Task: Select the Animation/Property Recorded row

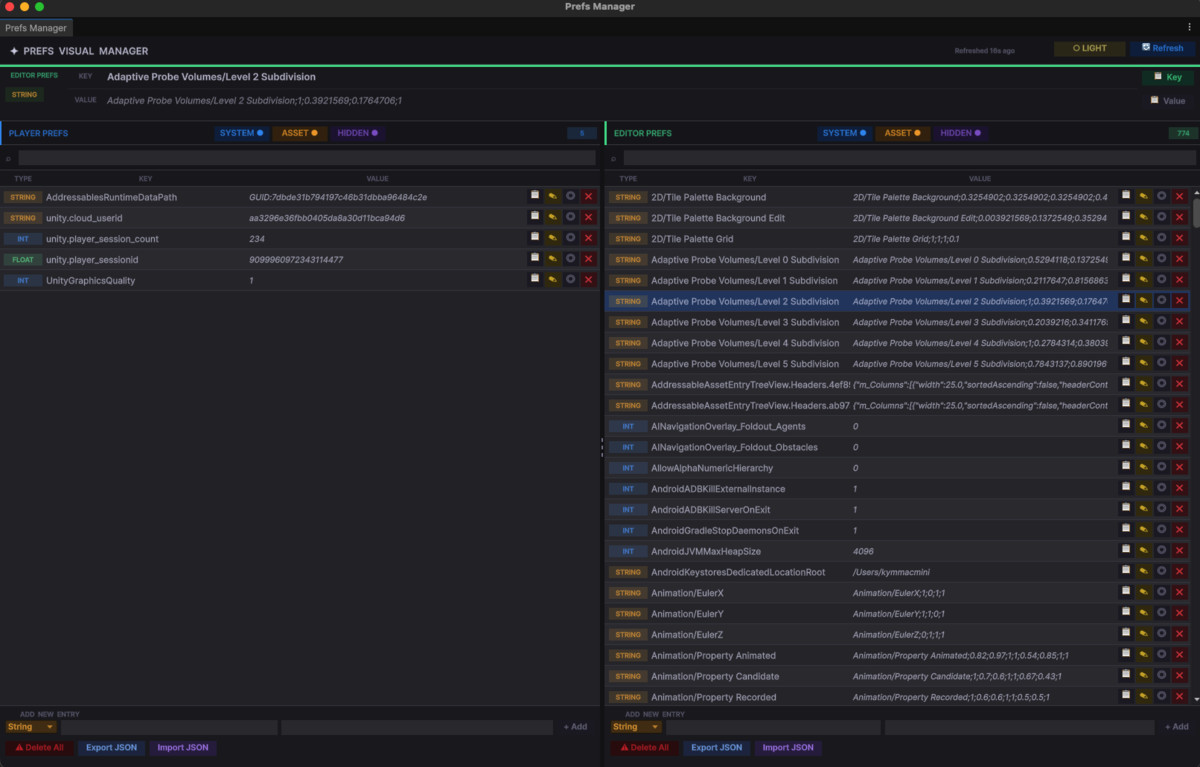Action: click(x=898, y=697)
